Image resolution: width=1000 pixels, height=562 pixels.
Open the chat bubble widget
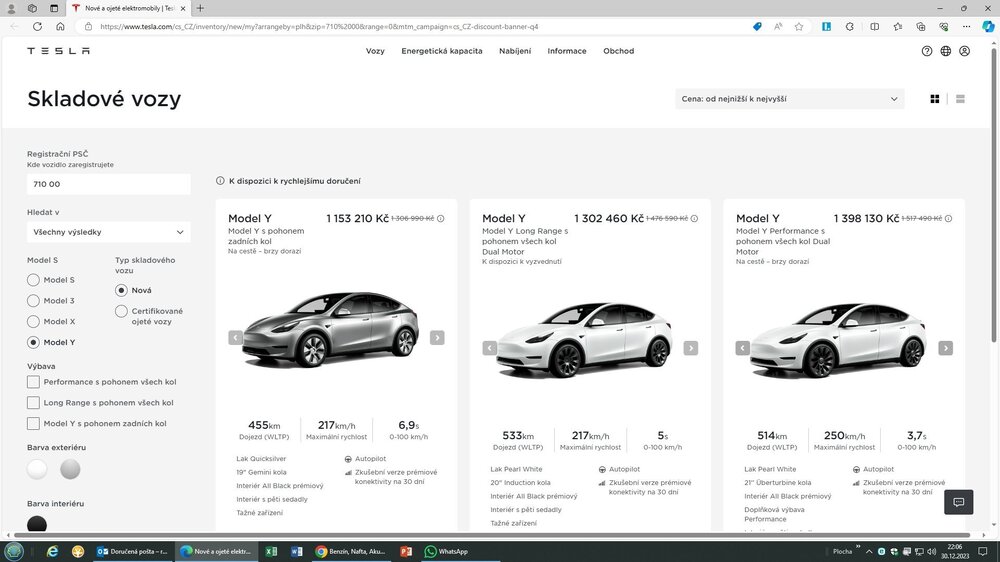(x=959, y=502)
